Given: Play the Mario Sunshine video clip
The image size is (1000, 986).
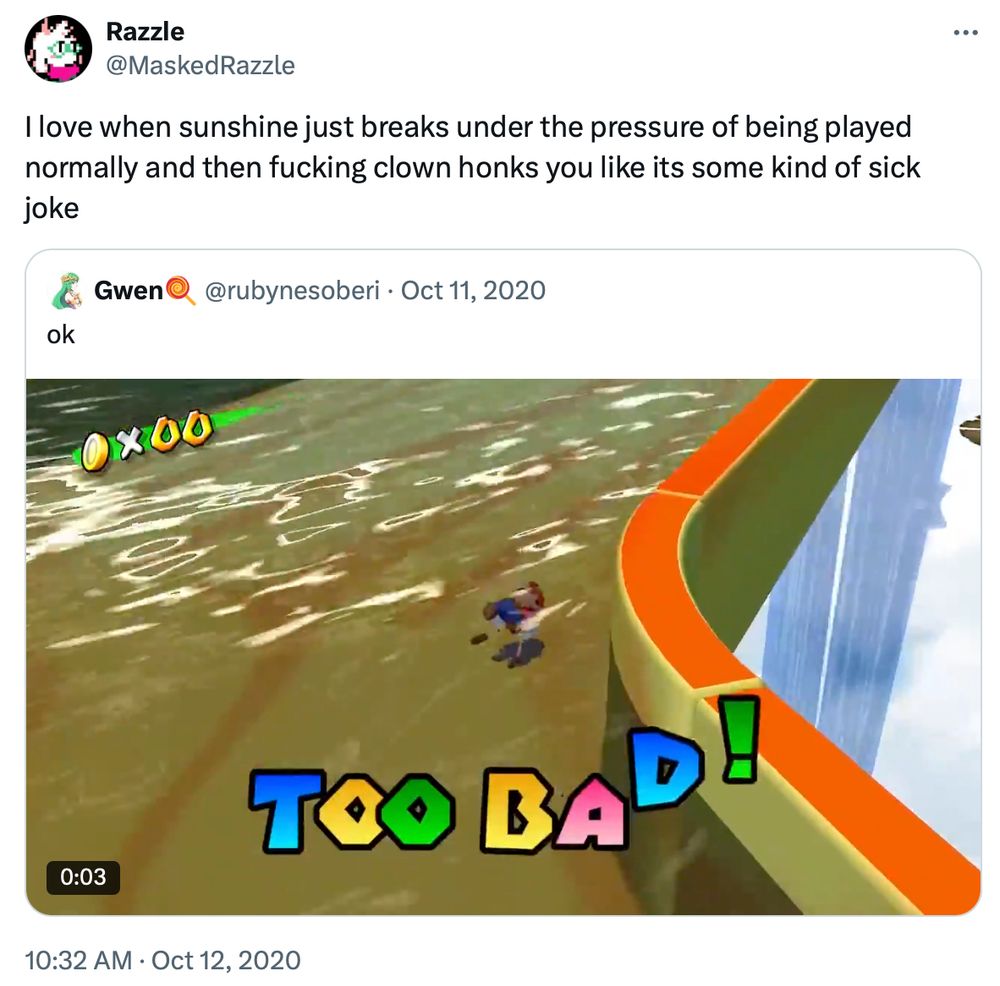Looking at the screenshot, I should 503,647.
